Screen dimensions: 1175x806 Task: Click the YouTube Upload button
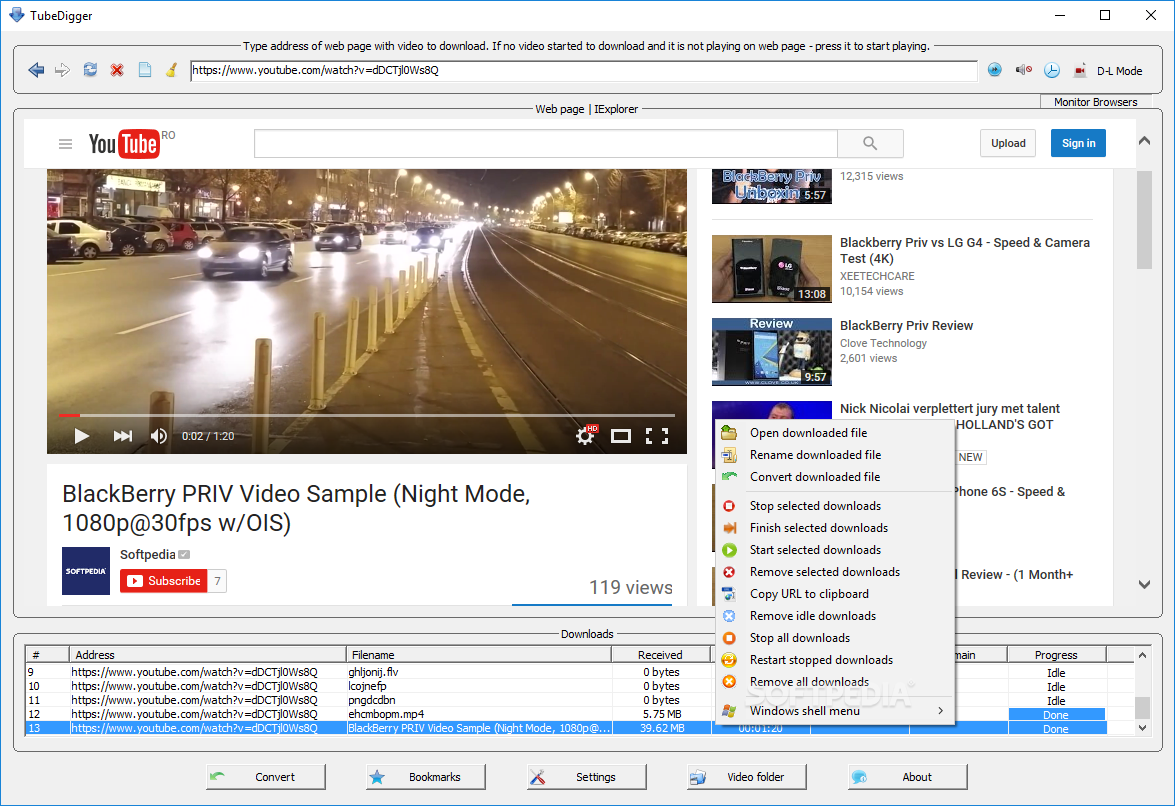click(1008, 143)
